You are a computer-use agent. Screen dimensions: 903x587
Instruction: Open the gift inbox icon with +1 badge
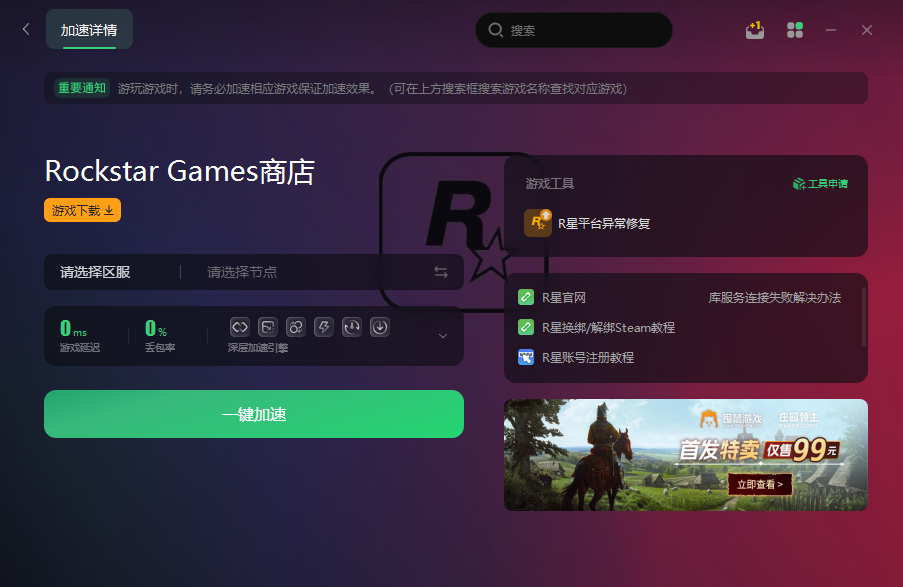755,30
